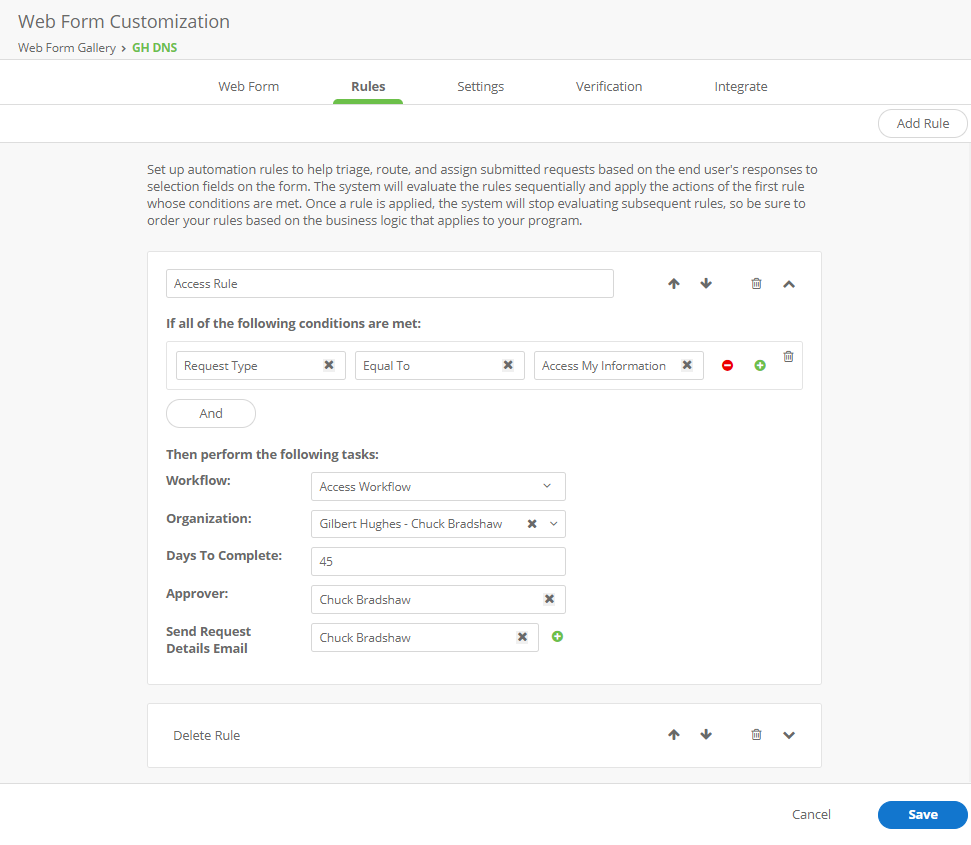Delete the Access Rule with its trash icon
The width and height of the screenshot is (971, 845).
(x=756, y=283)
